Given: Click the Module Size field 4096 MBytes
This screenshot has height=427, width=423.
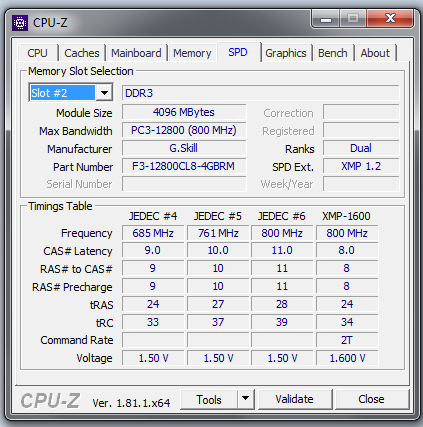Looking at the screenshot, I should point(184,112).
